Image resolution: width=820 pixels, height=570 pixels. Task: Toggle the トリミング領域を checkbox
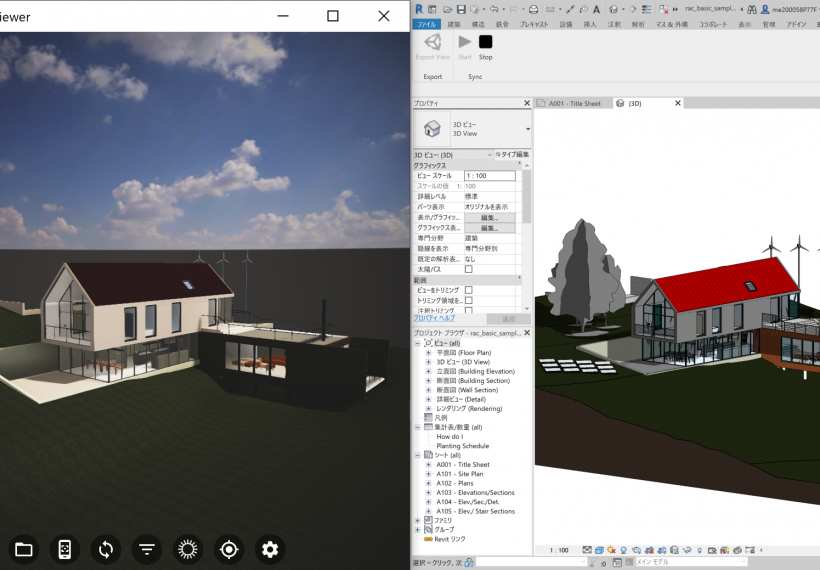tap(469, 300)
